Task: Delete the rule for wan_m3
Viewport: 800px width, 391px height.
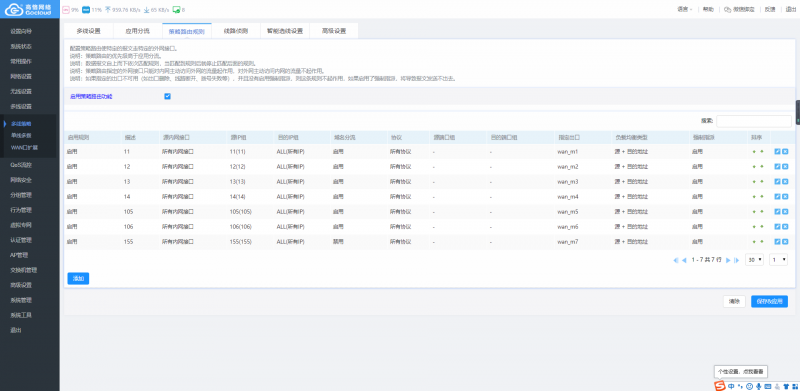Action: pyautogui.click(x=785, y=182)
